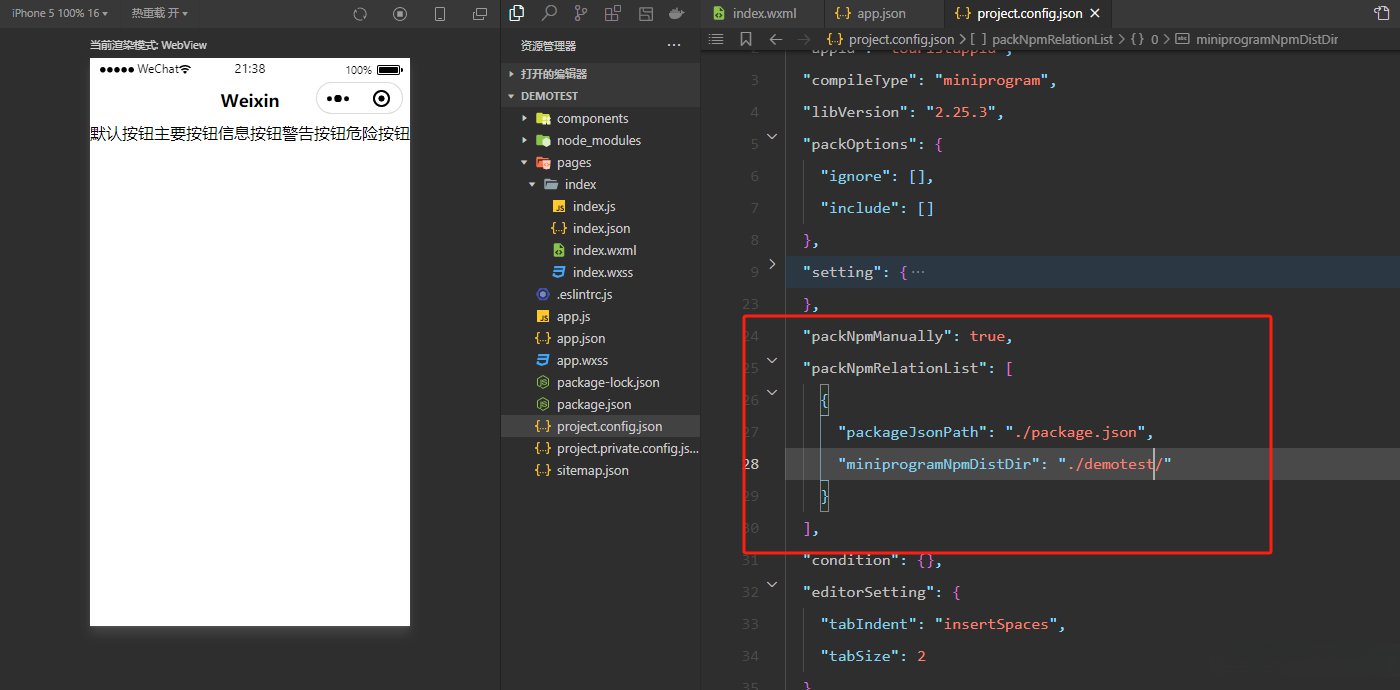Image resolution: width=1400 pixels, height=690 pixels.
Task: Open the Search panel magnifier icon
Action: [x=549, y=13]
